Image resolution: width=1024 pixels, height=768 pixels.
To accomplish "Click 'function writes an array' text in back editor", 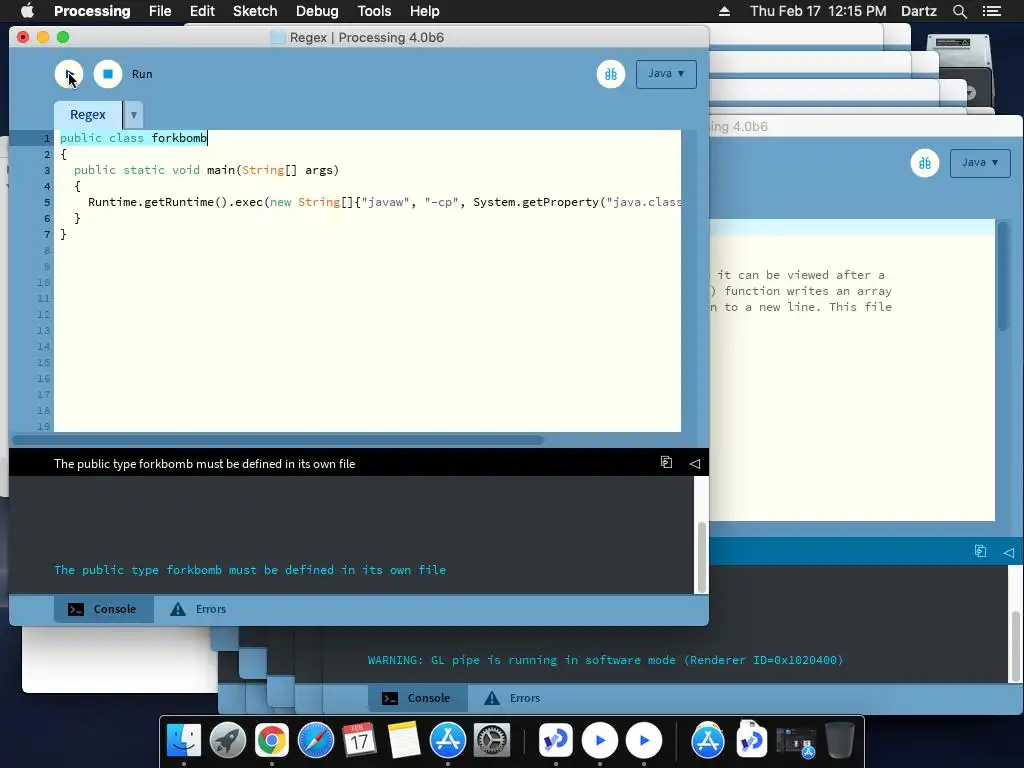I will (x=808, y=291).
